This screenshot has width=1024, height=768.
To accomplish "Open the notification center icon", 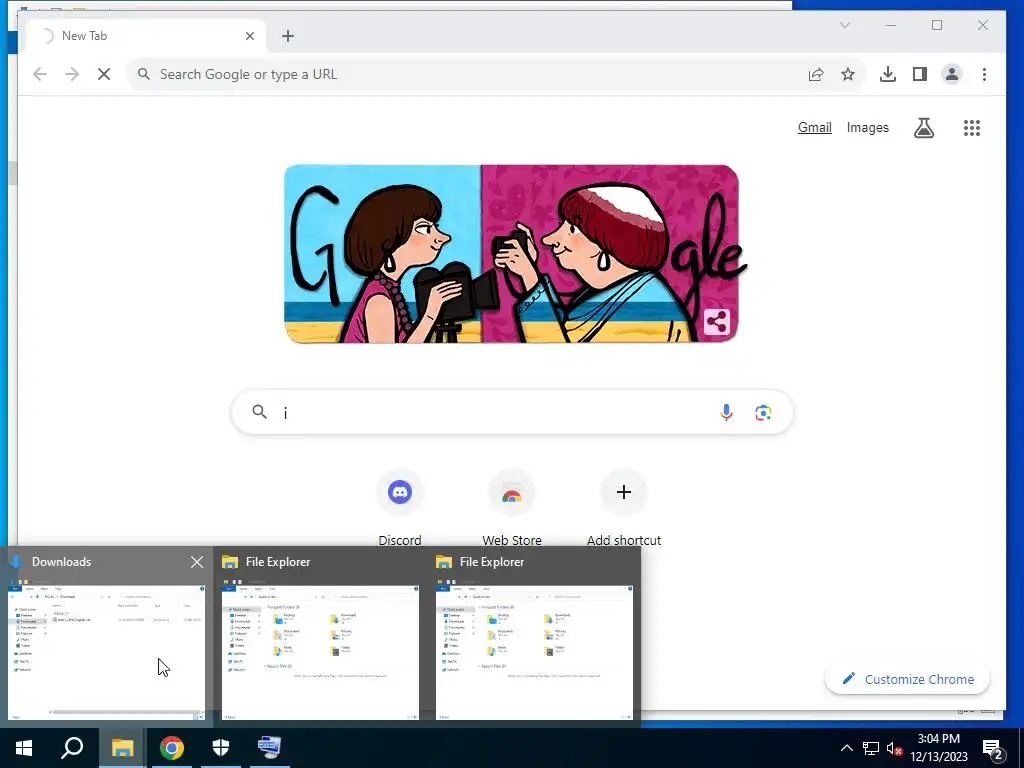I will [992, 749].
